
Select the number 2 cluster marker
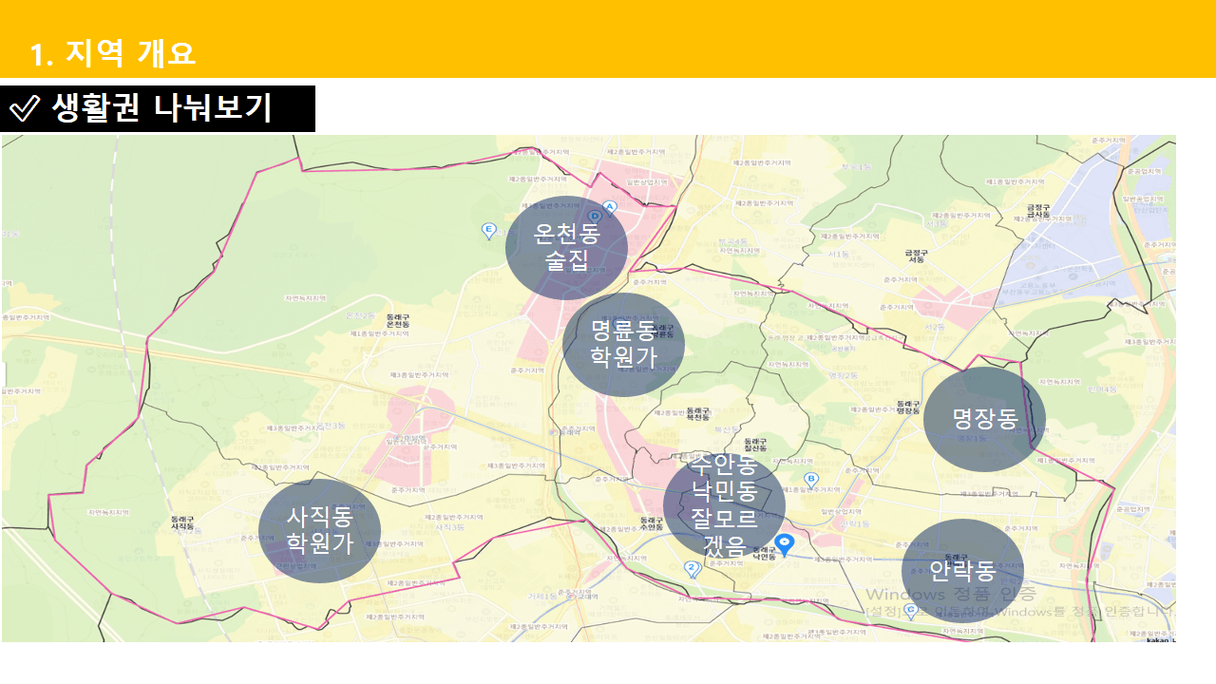point(691,569)
